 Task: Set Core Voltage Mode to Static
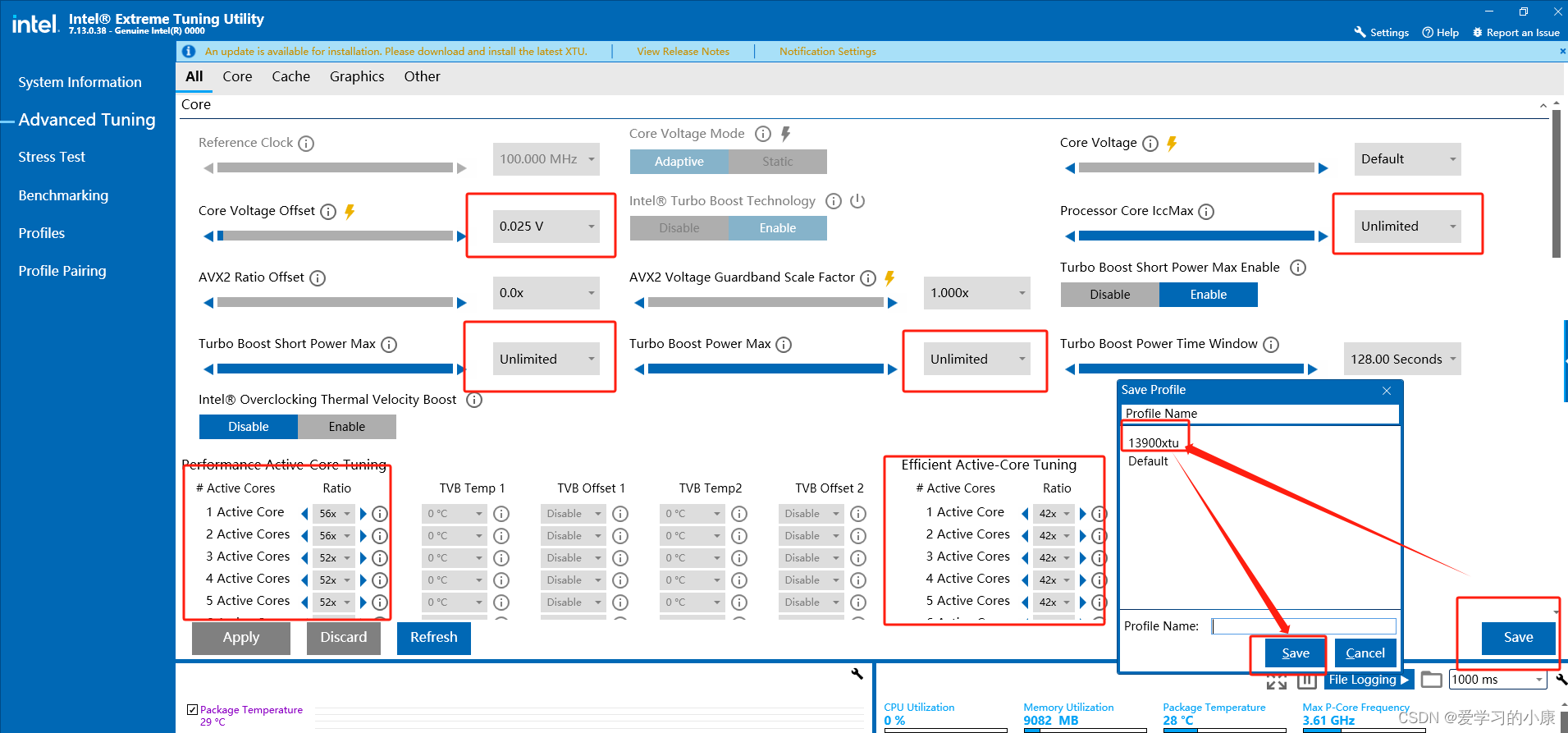pos(778,162)
